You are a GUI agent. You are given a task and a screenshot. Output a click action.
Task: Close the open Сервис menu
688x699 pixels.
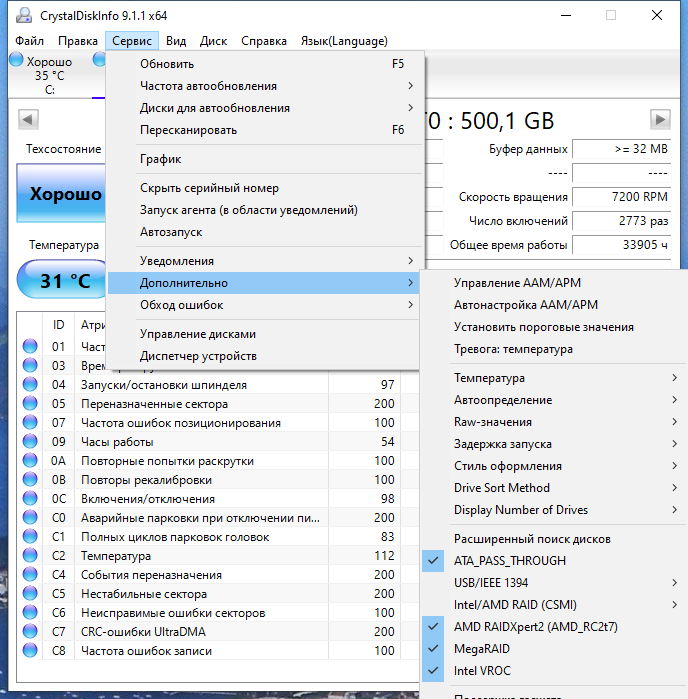point(132,41)
